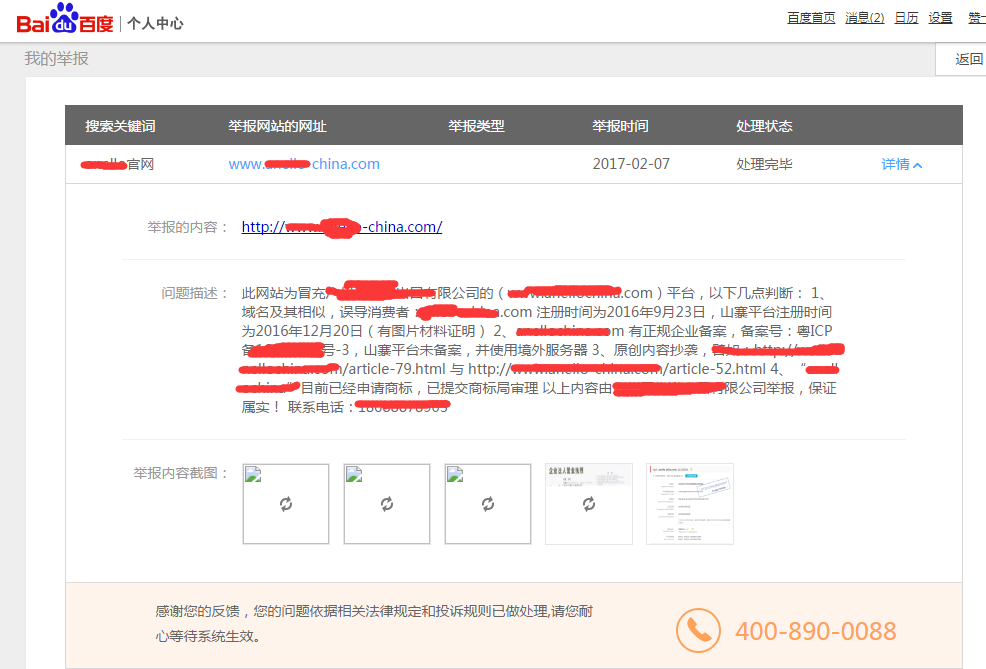This screenshot has width=986, height=669.
Task: Select the fifth report screenshot thumbnail
Action: click(x=689, y=504)
